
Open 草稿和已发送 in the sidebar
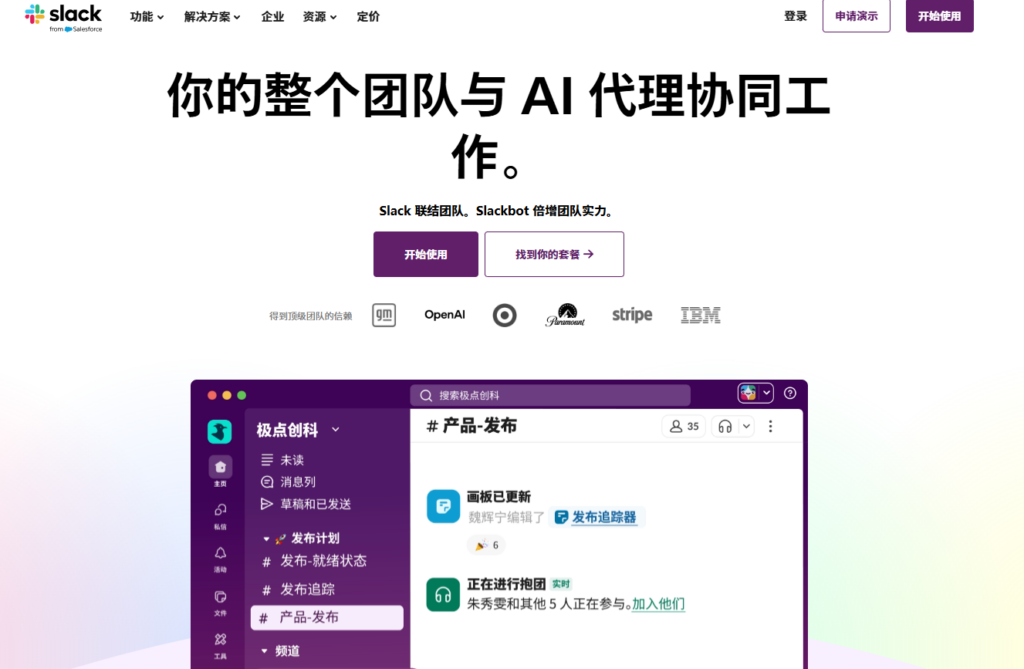306,504
